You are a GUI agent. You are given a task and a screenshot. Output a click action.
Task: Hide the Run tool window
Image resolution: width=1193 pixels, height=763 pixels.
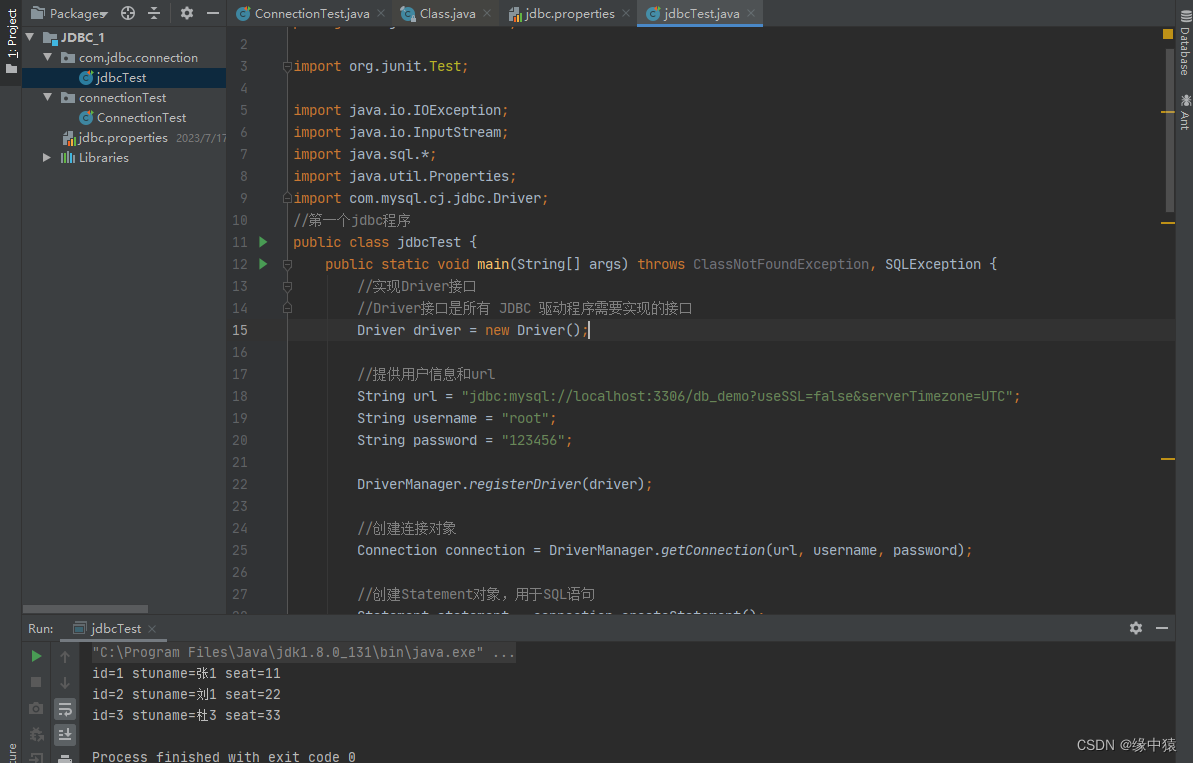click(x=1162, y=628)
